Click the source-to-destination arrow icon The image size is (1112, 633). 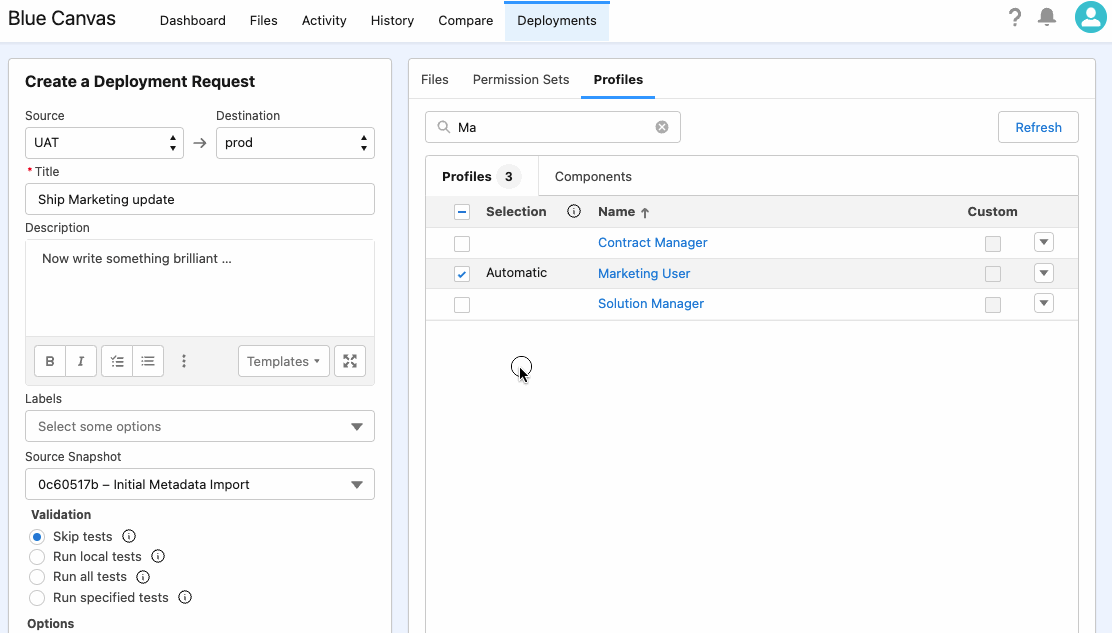(200, 143)
